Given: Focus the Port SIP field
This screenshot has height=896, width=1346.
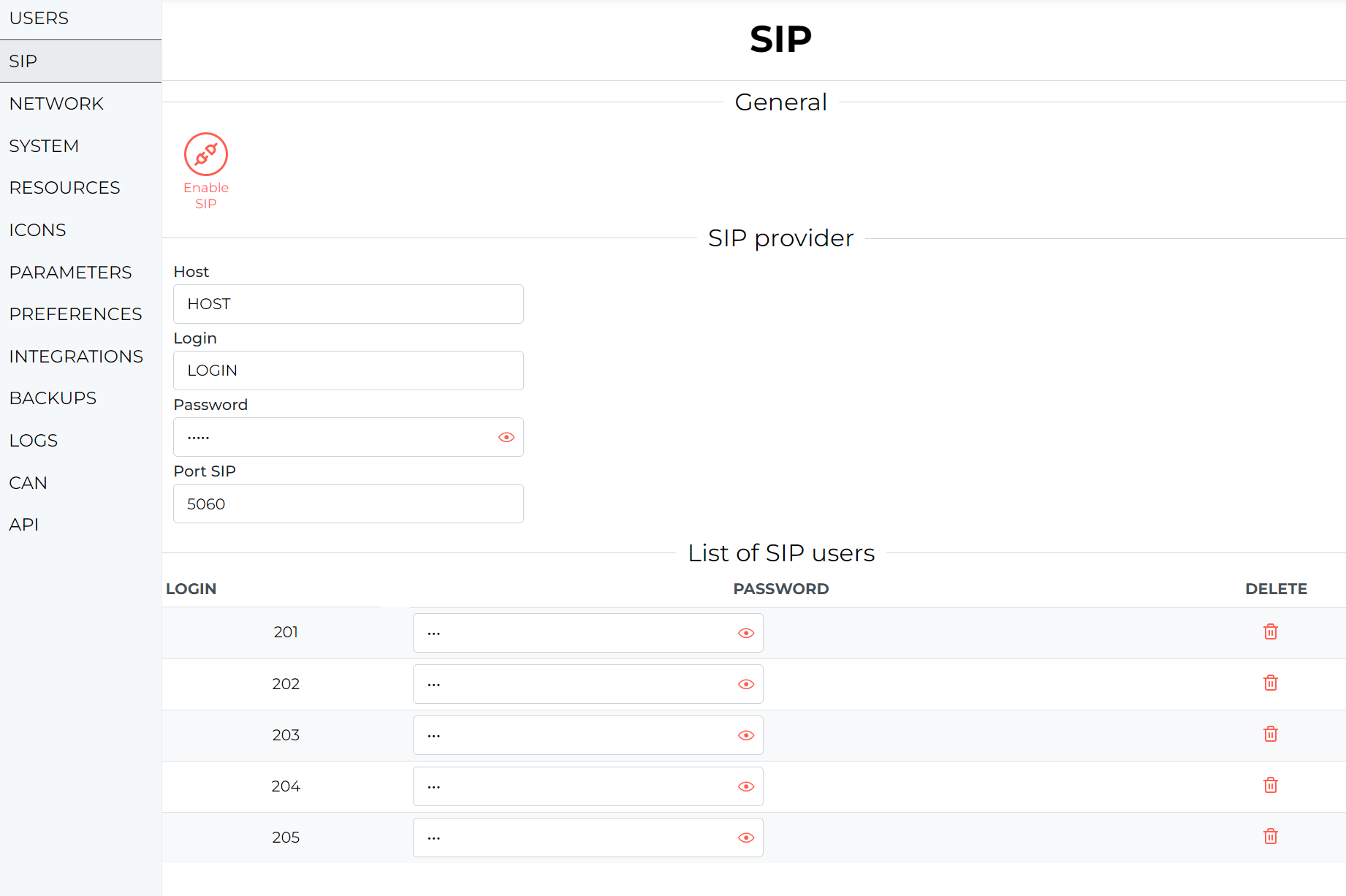Looking at the screenshot, I should [349, 504].
